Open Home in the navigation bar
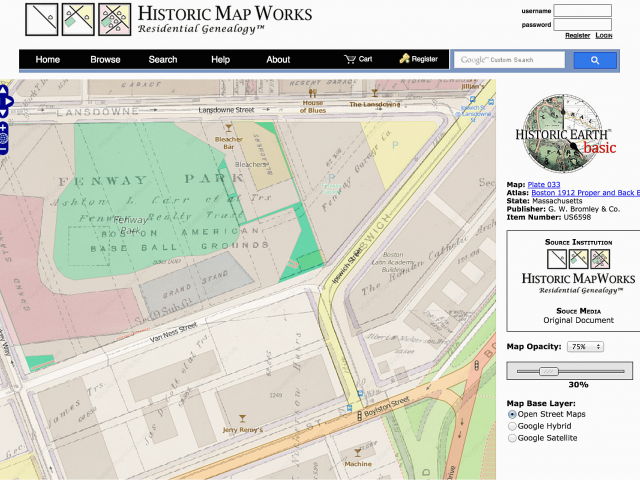This screenshot has height=480, width=640. pos(48,60)
